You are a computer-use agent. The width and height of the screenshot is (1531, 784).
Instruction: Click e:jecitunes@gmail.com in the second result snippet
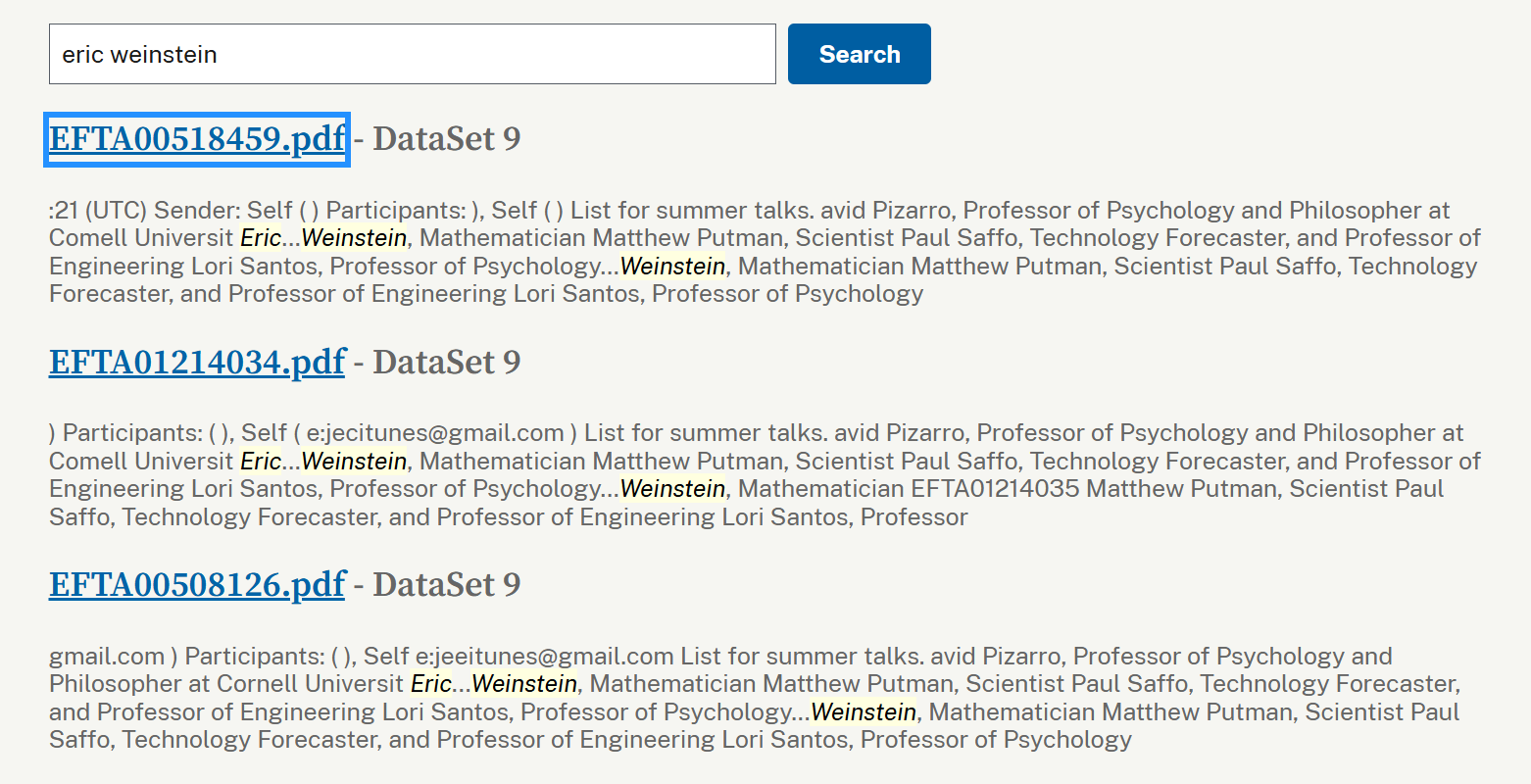tap(435, 433)
